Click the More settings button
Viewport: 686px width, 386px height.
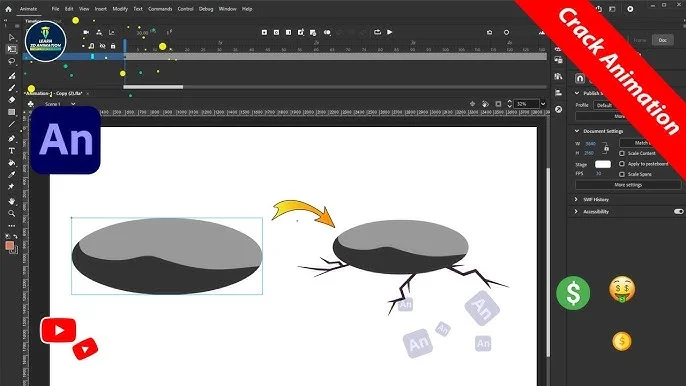(628, 185)
